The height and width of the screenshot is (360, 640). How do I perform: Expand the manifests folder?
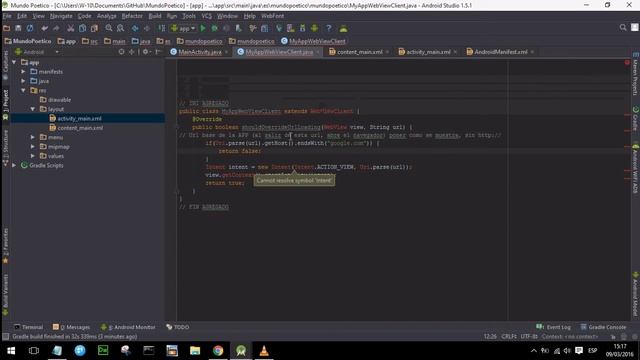tap(23, 71)
